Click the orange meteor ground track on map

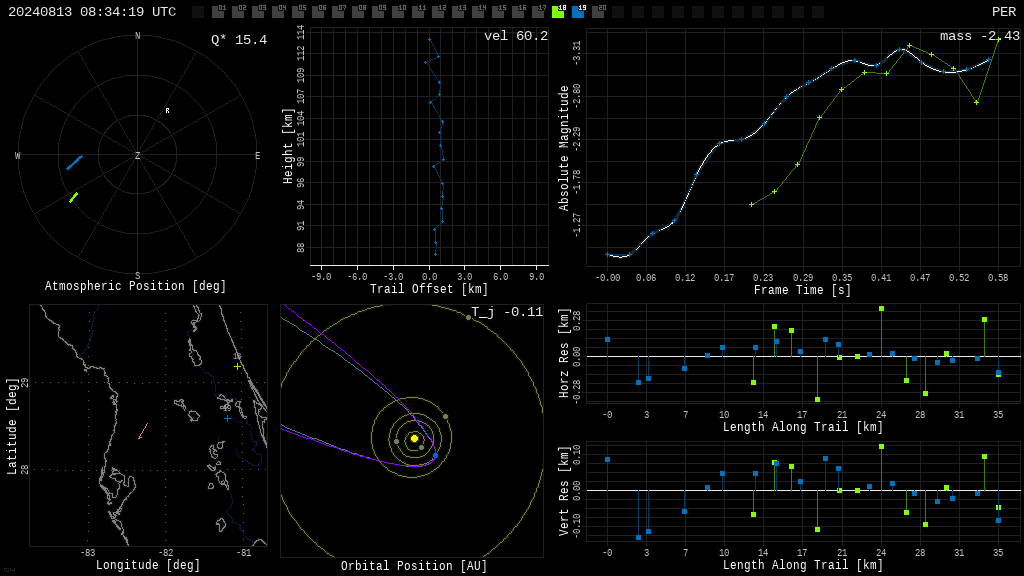pos(143,431)
